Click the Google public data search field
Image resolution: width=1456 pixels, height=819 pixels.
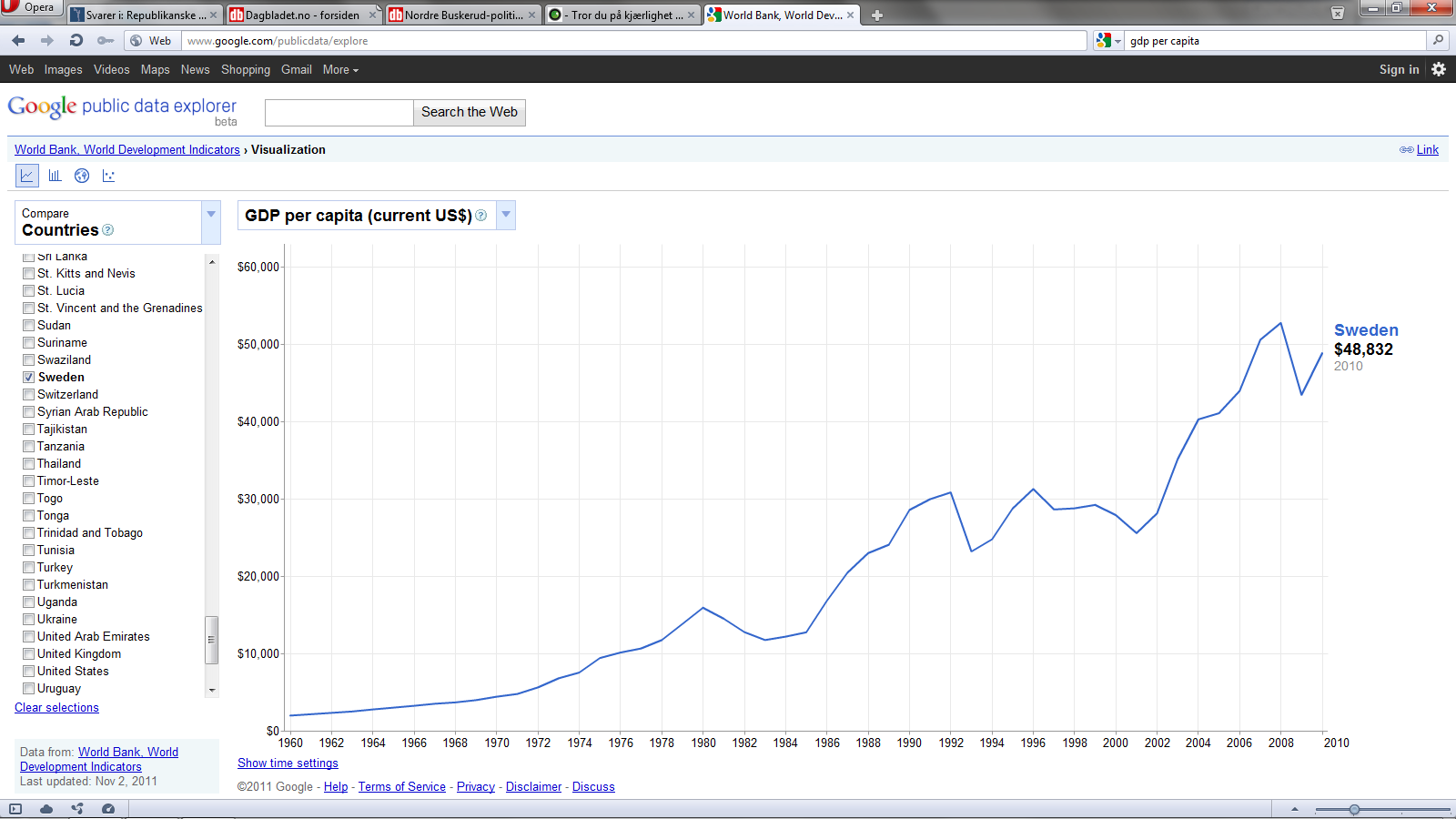pos(339,112)
